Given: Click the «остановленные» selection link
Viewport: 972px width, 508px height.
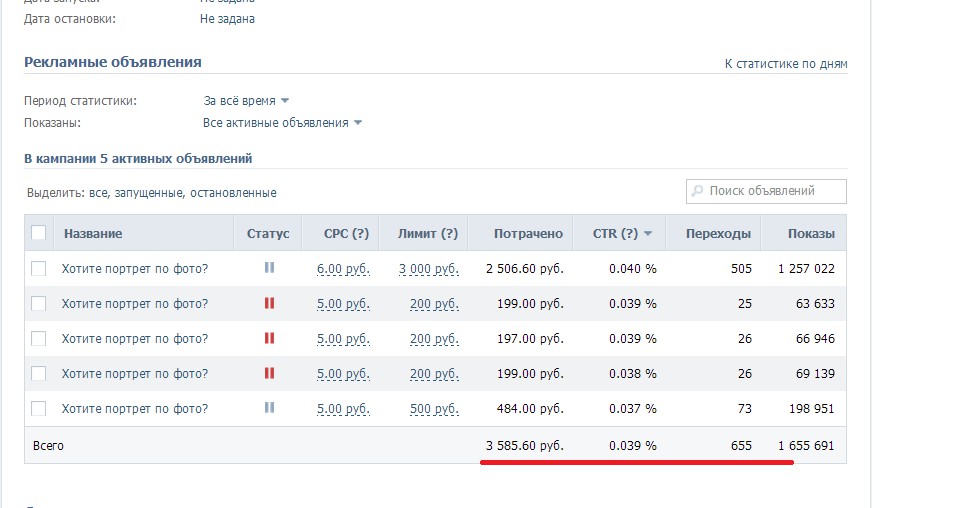Looking at the screenshot, I should [x=241, y=192].
